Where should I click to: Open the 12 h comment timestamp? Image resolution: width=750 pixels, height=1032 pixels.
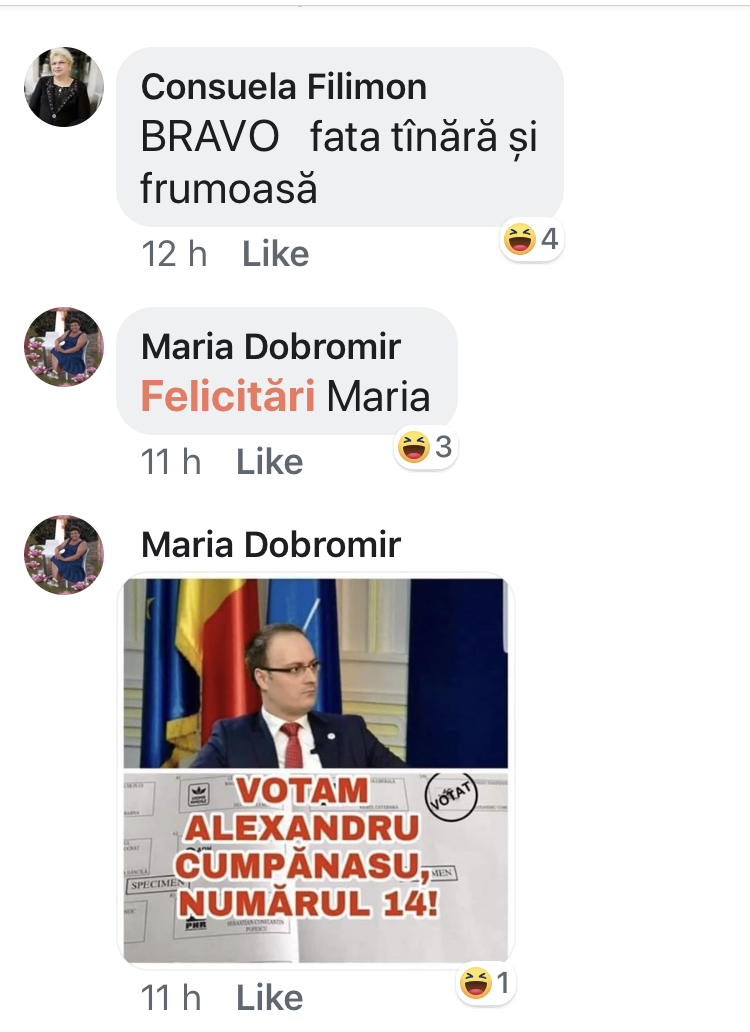pos(174,254)
